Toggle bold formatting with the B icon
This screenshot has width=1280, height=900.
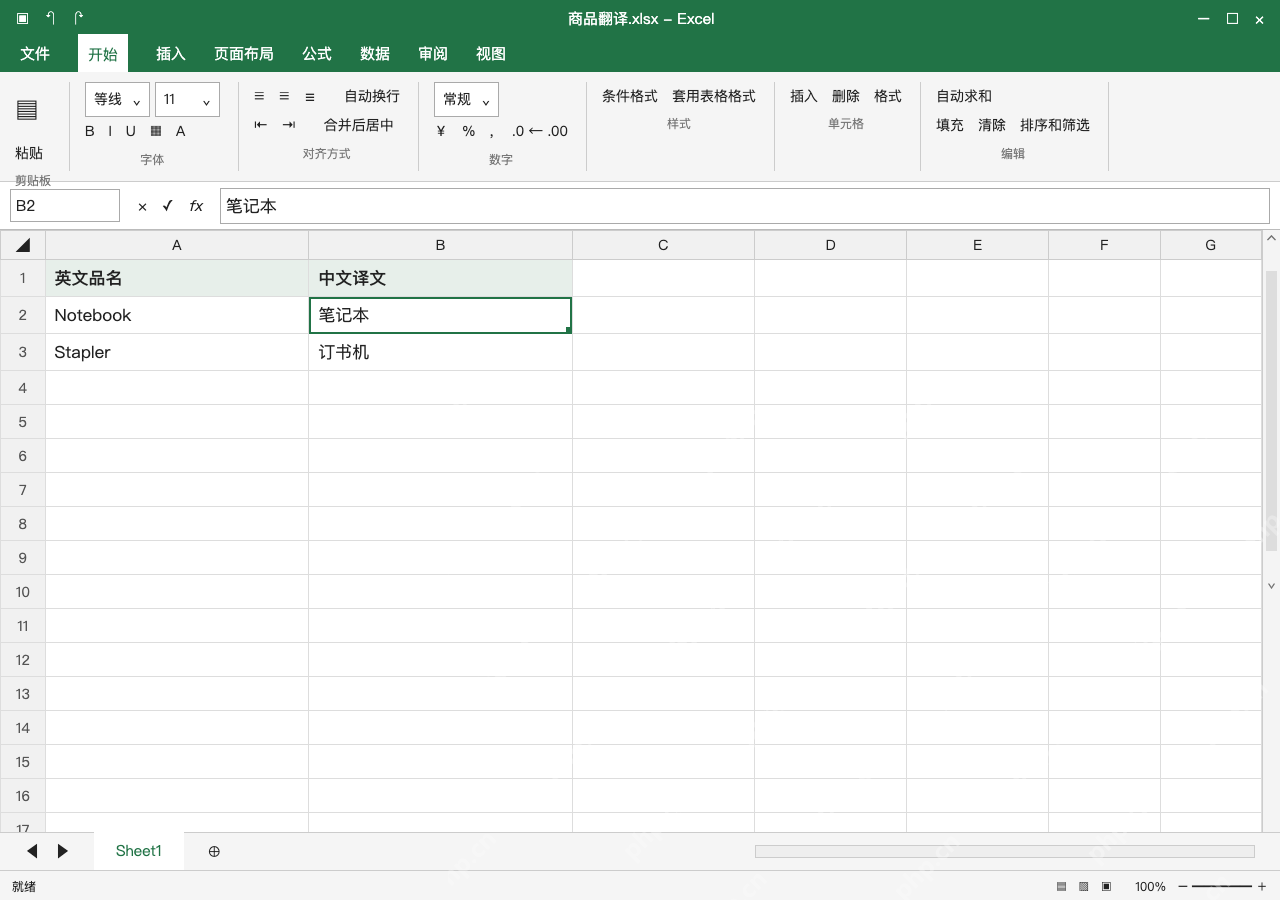pyautogui.click(x=90, y=131)
